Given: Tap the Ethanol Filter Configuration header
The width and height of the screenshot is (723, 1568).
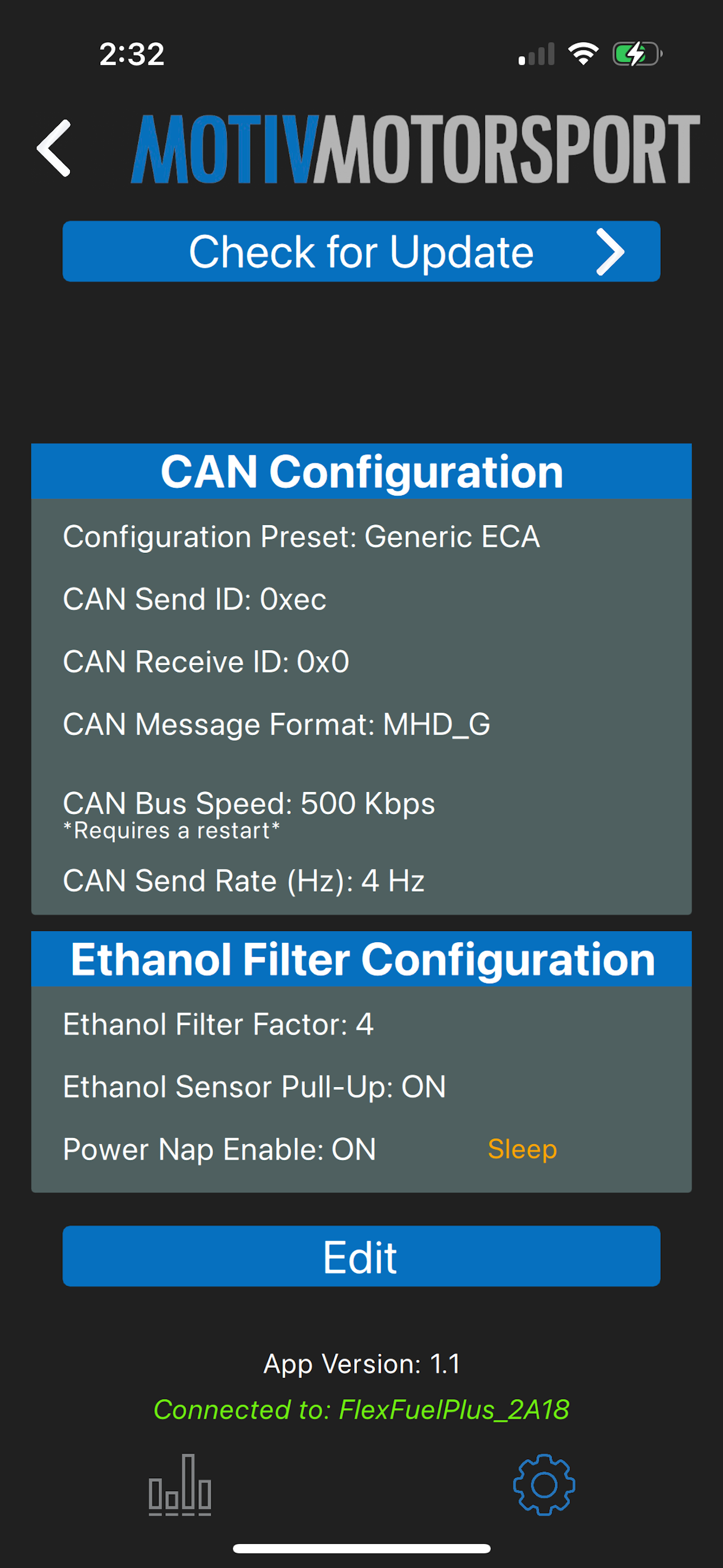Looking at the screenshot, I should point(361,960).
